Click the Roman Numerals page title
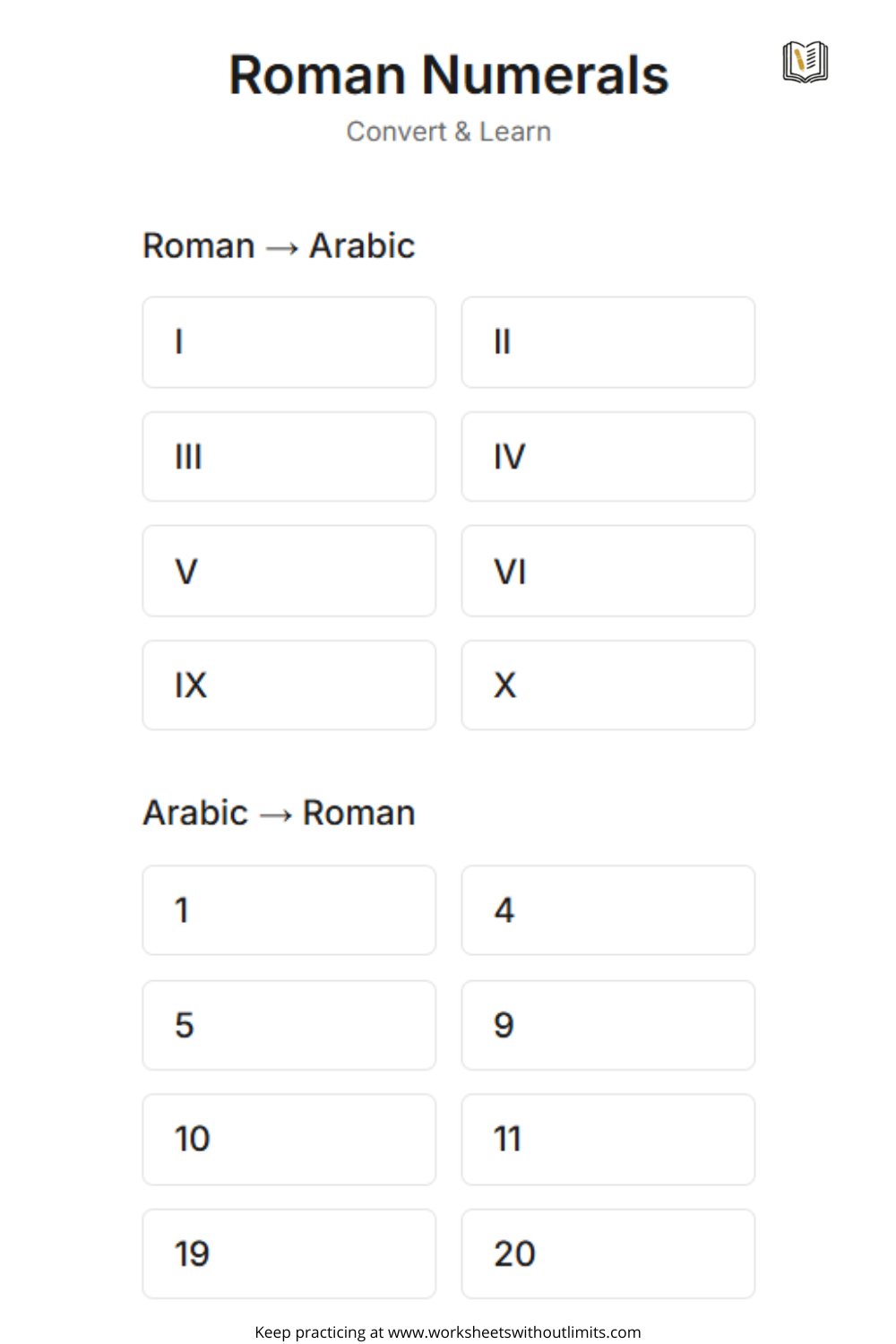The width and height of the screenshot is (896, 1344). tap(448, 75)
